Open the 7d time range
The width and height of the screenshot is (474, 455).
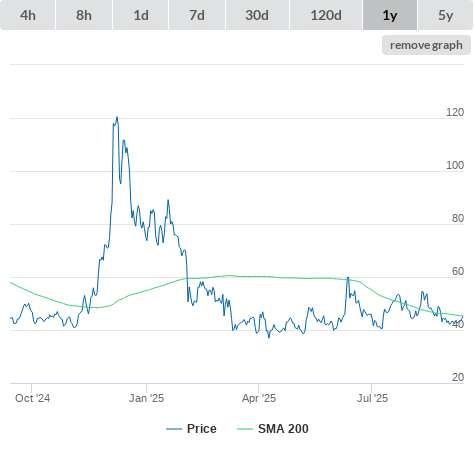(197, 15)
